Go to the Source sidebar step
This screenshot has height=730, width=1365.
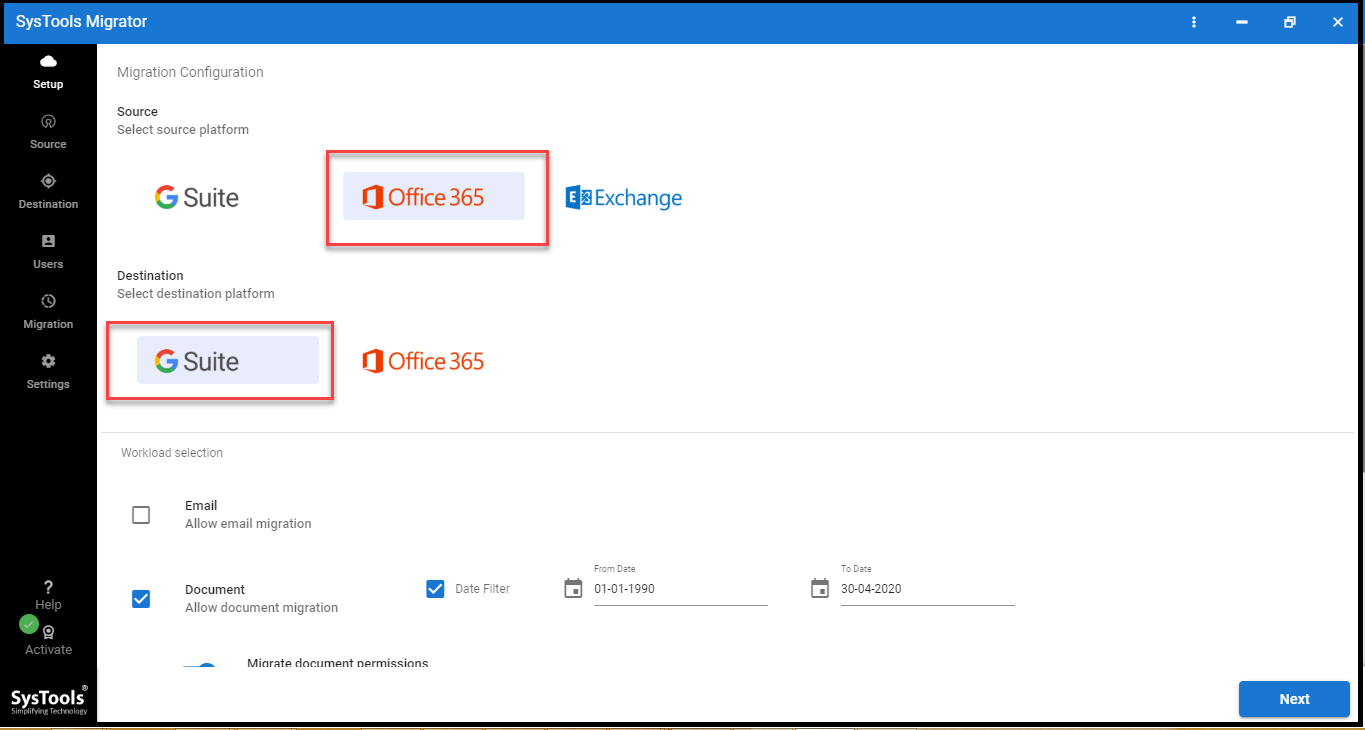(48, 131)
